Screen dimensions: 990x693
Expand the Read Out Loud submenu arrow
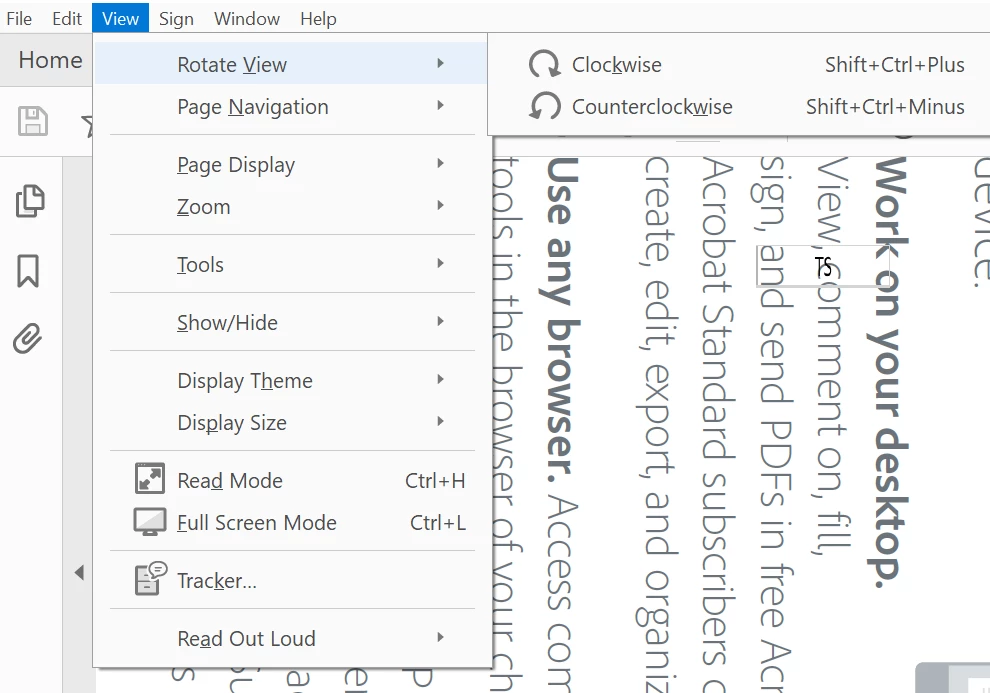pos(441,637)
